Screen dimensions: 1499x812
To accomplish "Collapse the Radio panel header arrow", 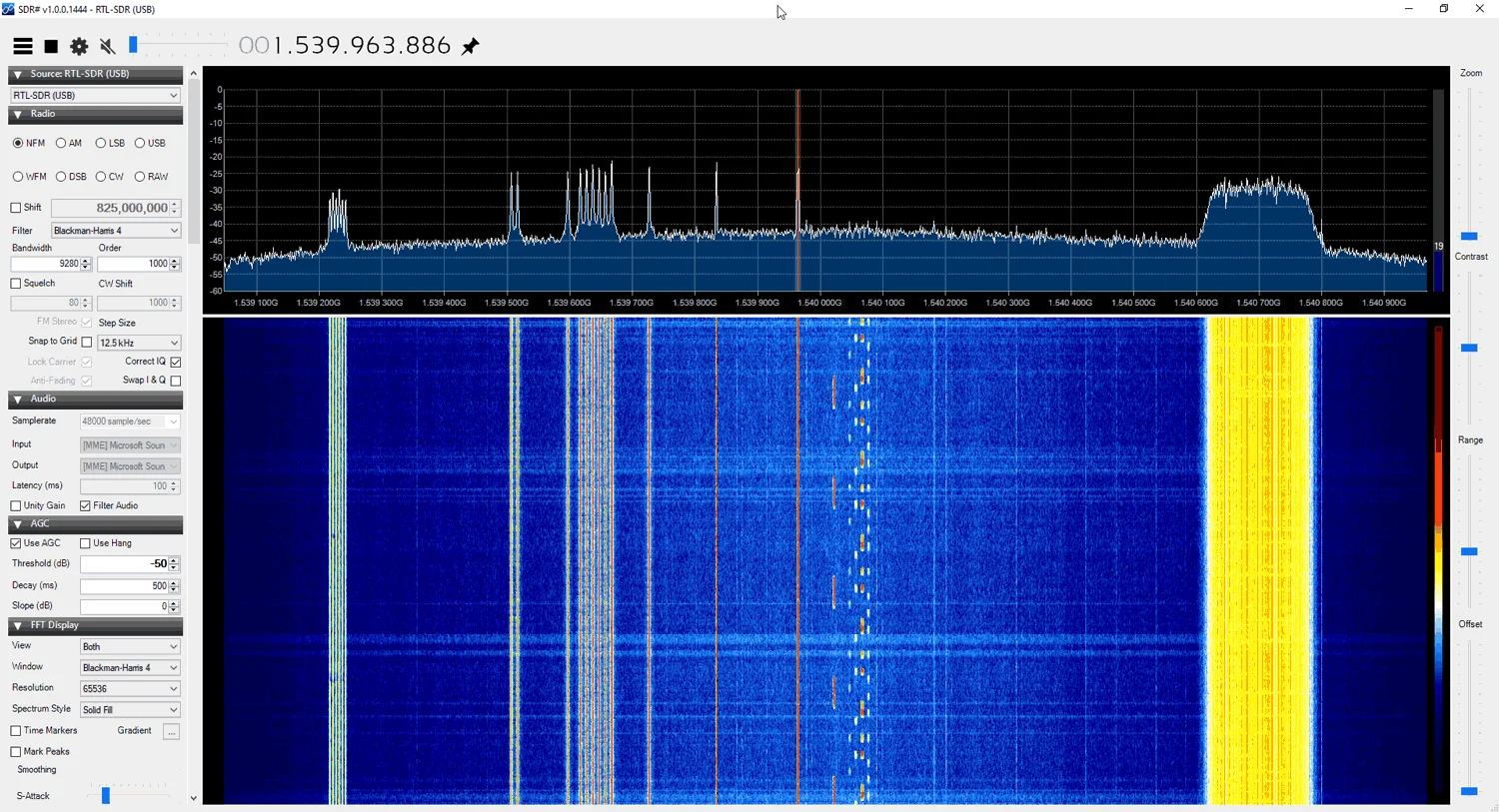I will point(16,113).
